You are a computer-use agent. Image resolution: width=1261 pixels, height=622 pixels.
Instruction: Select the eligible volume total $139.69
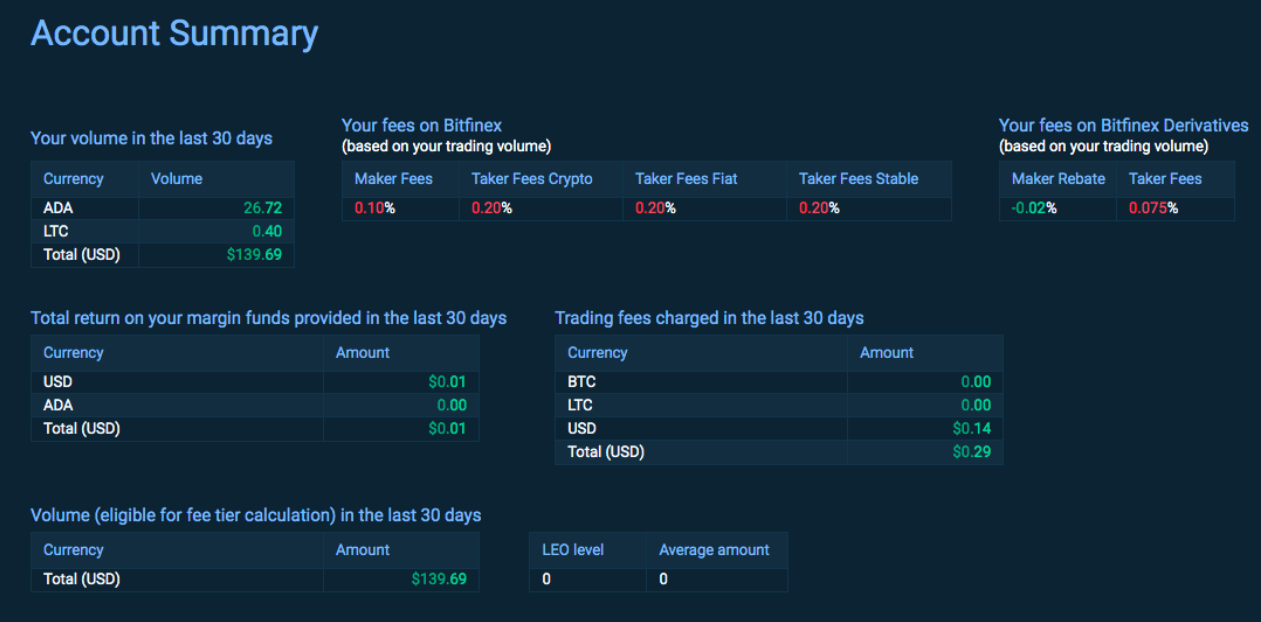tap(438, 579)
